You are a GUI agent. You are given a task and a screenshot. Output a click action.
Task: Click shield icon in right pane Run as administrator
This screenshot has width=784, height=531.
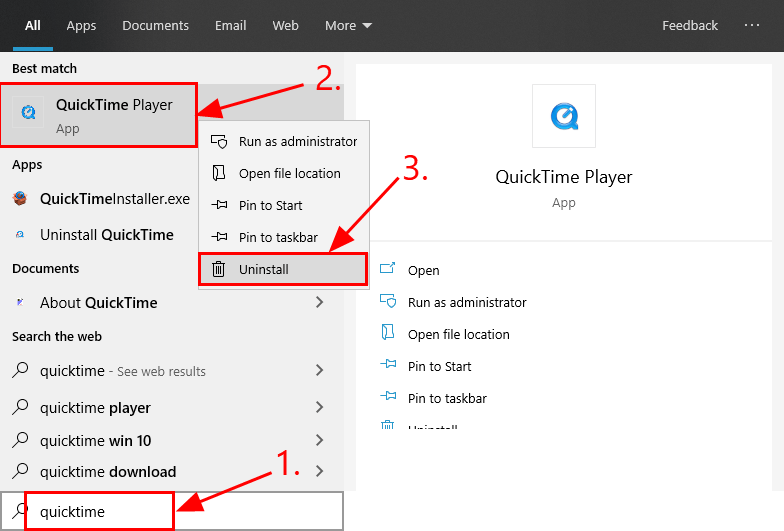(x=388, y=301)
